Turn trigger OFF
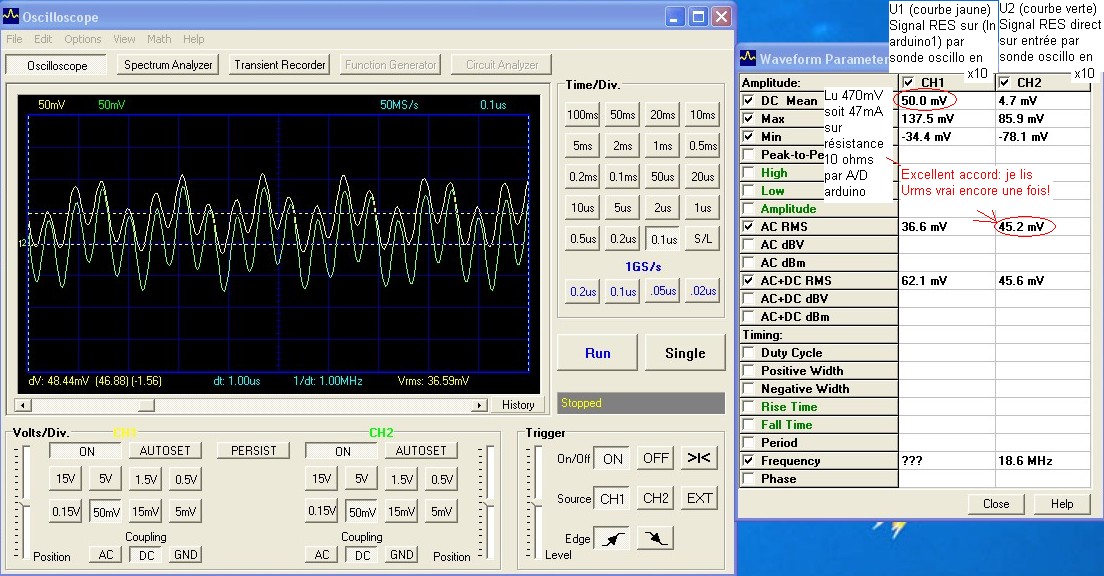Viewport: 1104px width, 576px height. (656, 458)
